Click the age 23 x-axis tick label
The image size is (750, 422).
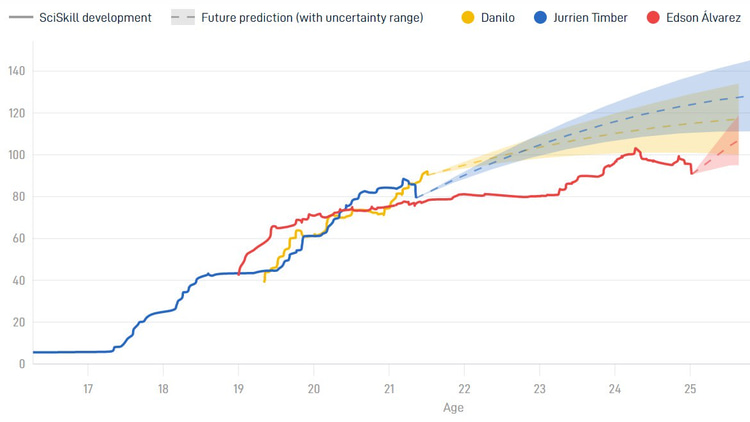(x=540, y=389)
